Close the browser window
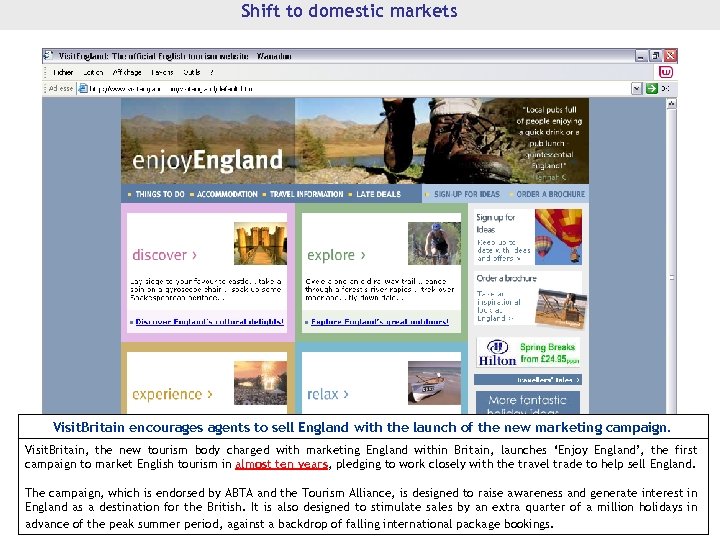720x540 pixels. (670, 56)
